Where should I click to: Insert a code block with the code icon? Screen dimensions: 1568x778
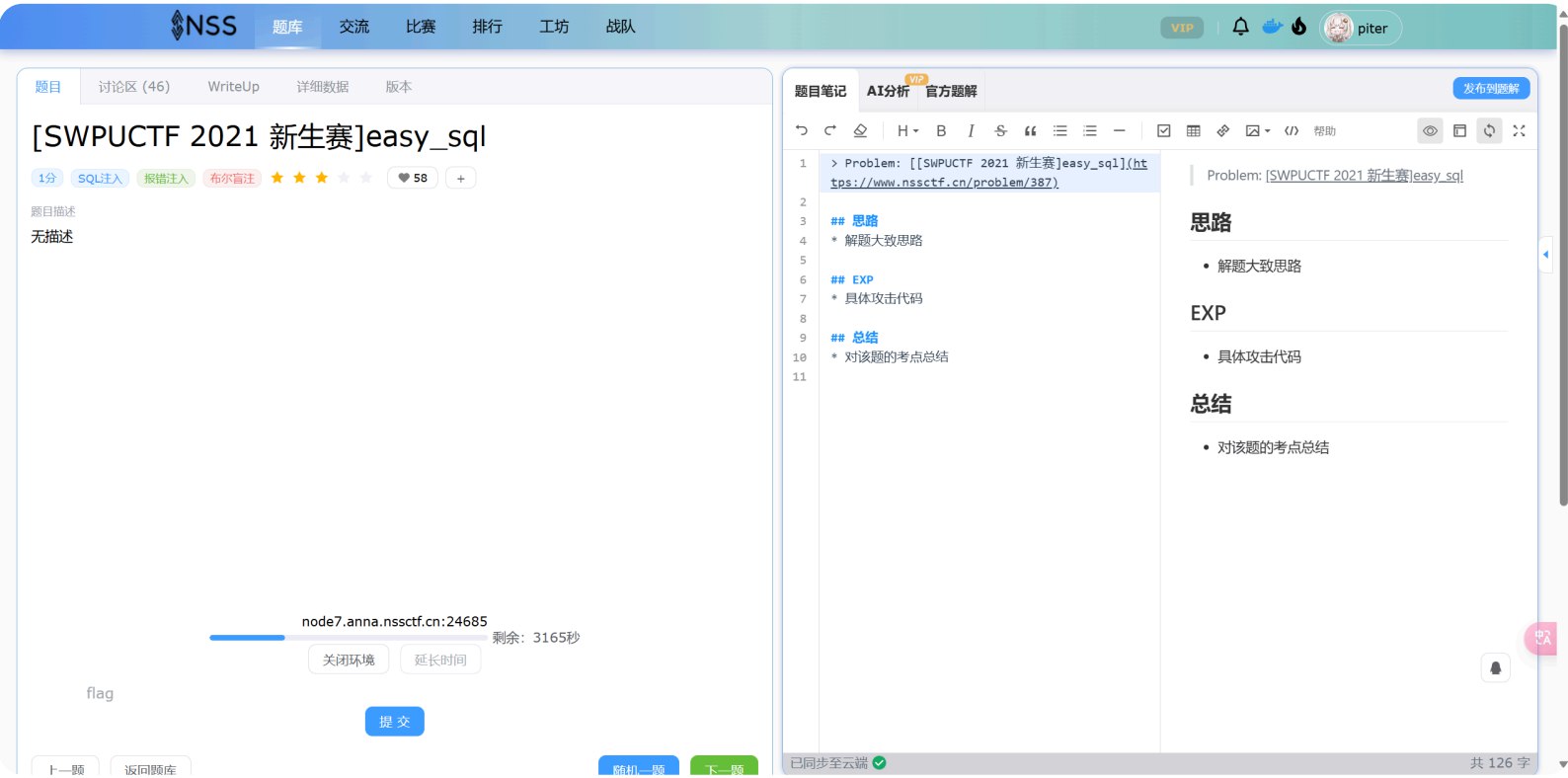(1291, 130)
